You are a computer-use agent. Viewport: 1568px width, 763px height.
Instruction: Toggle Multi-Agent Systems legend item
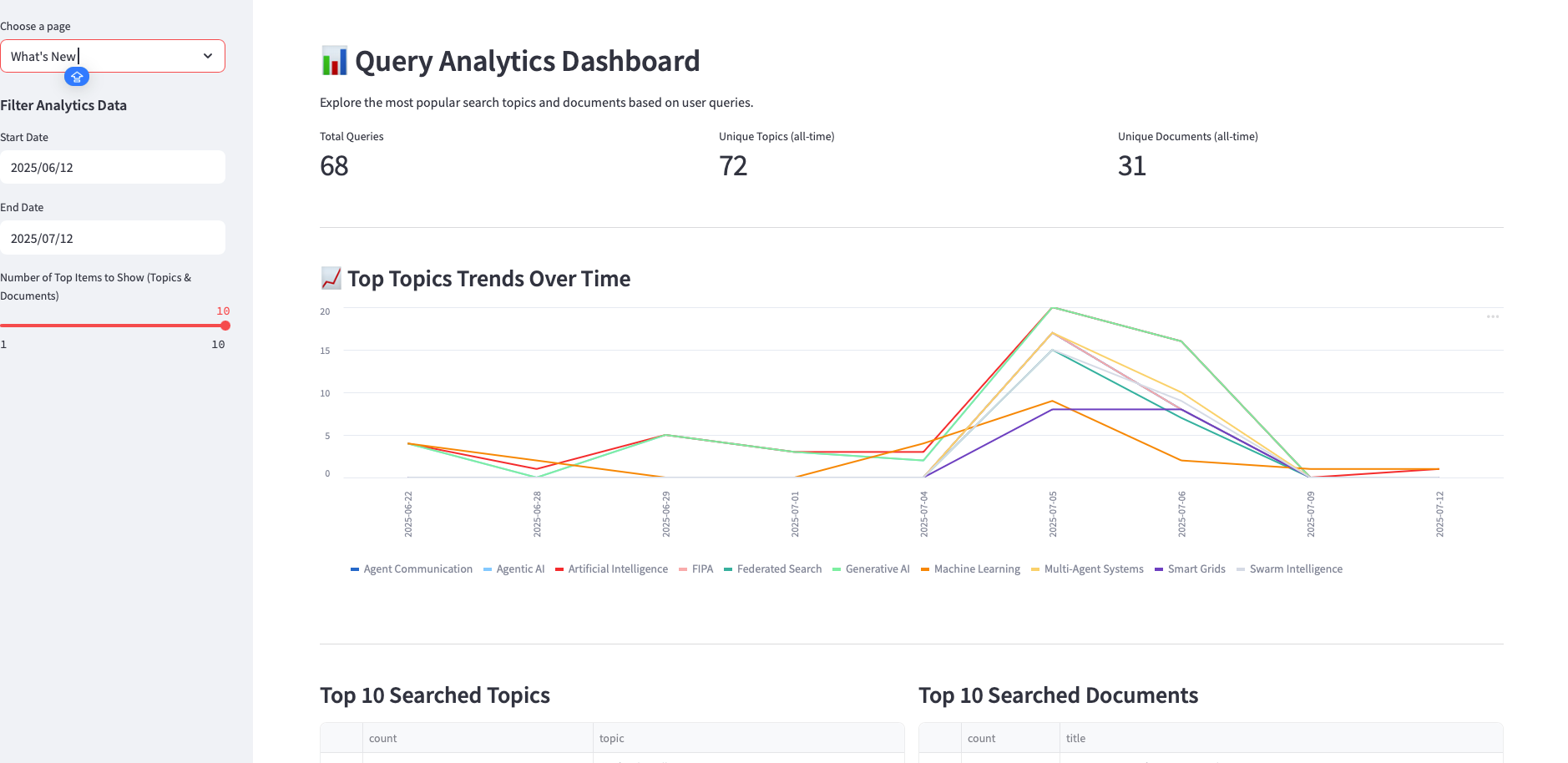1087,569
